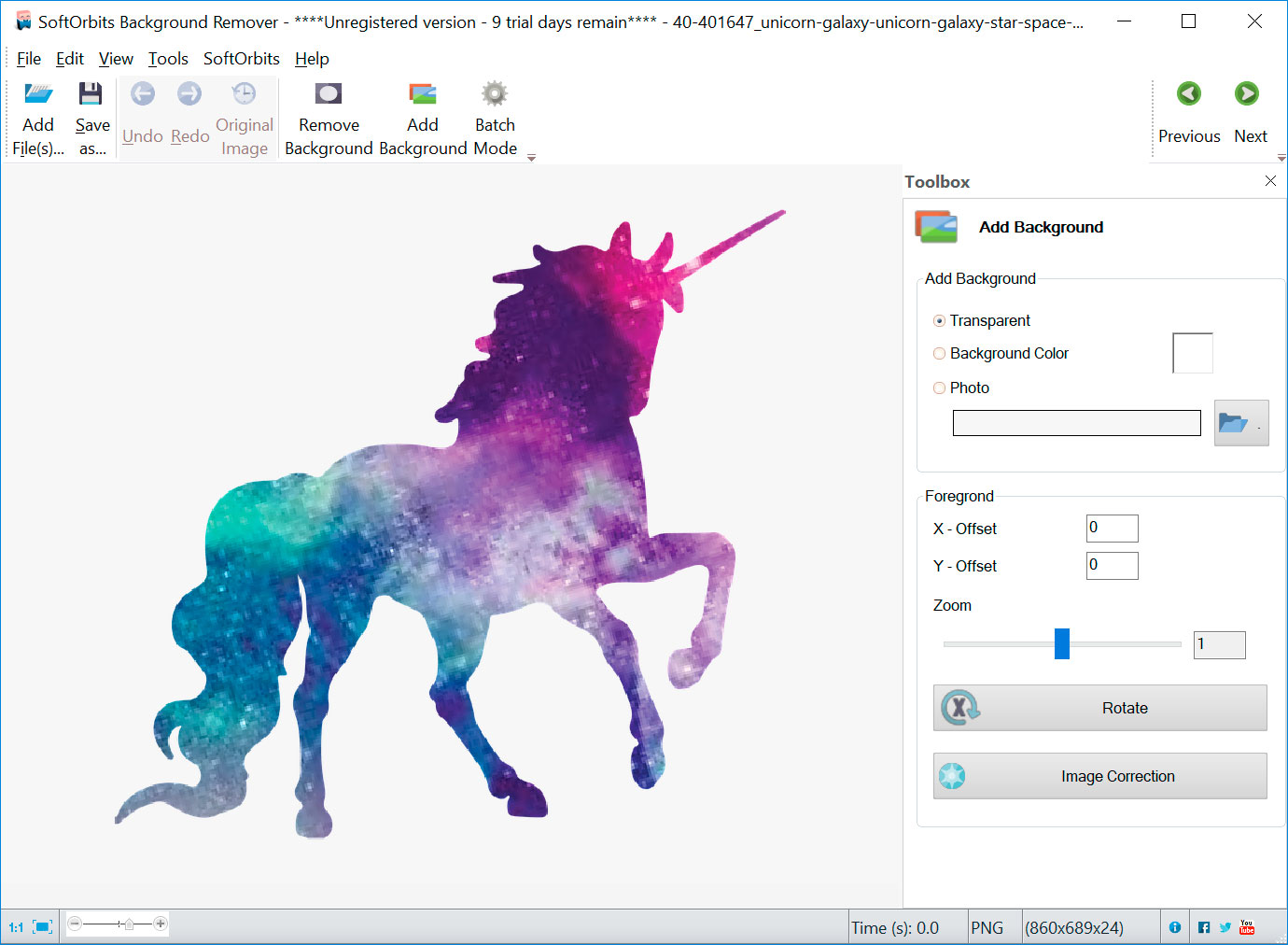Open the dropdown below Next
This screenshot has height=945, width=1288.
pyautogui.click(x=1281, y=158)
